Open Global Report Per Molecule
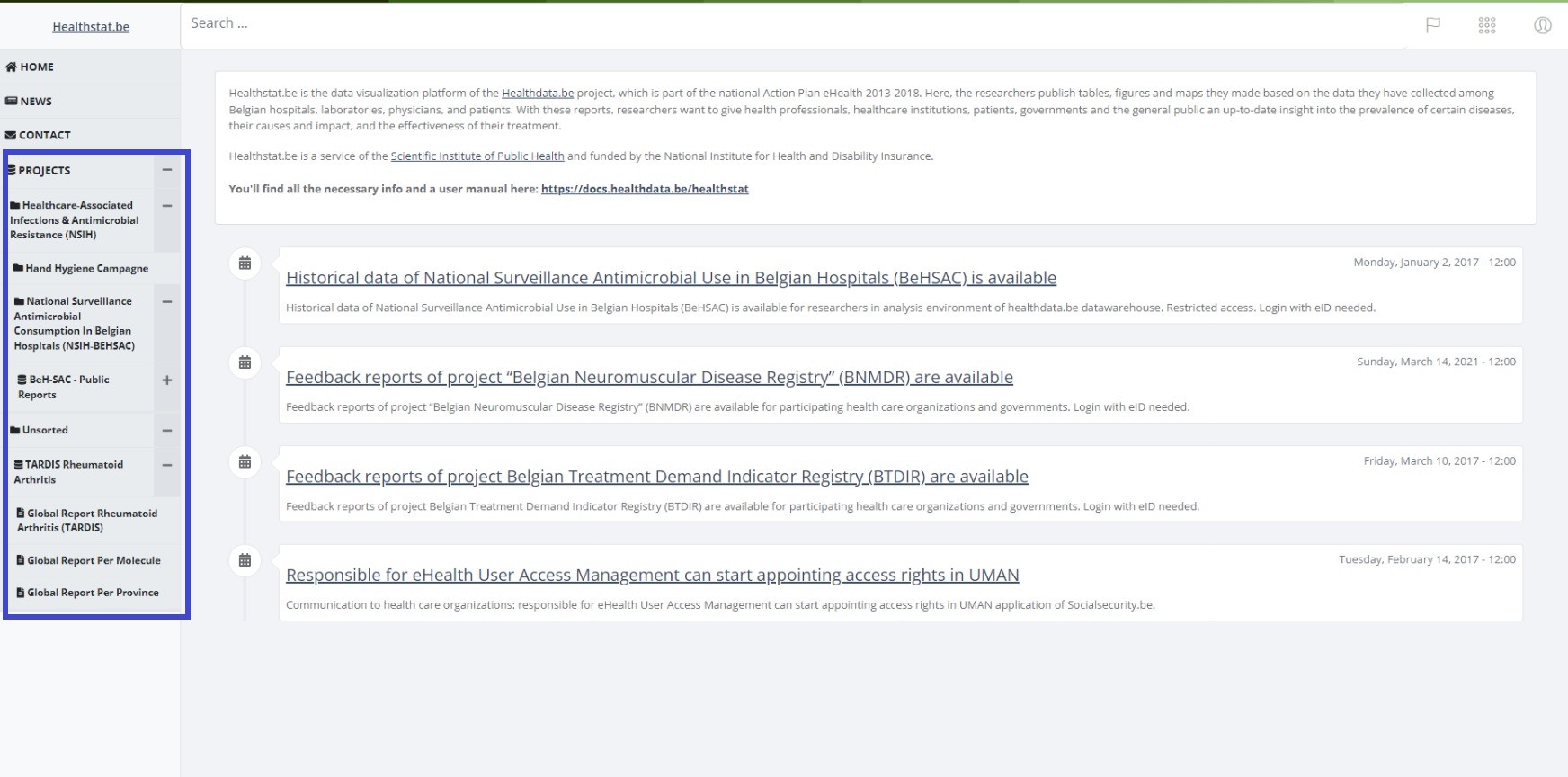This screenshot has height=777, width=1568. click(x=94, y=560)
